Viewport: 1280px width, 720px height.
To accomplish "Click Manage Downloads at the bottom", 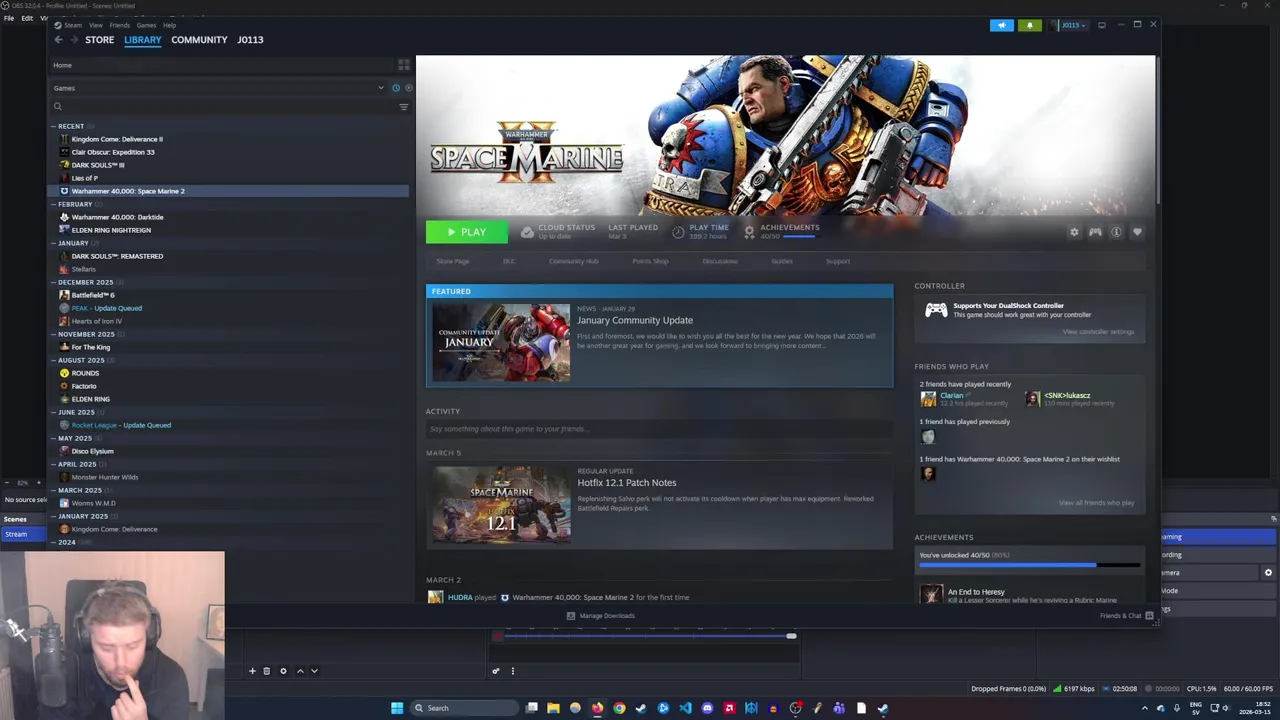I will click(x=607, y=616).
